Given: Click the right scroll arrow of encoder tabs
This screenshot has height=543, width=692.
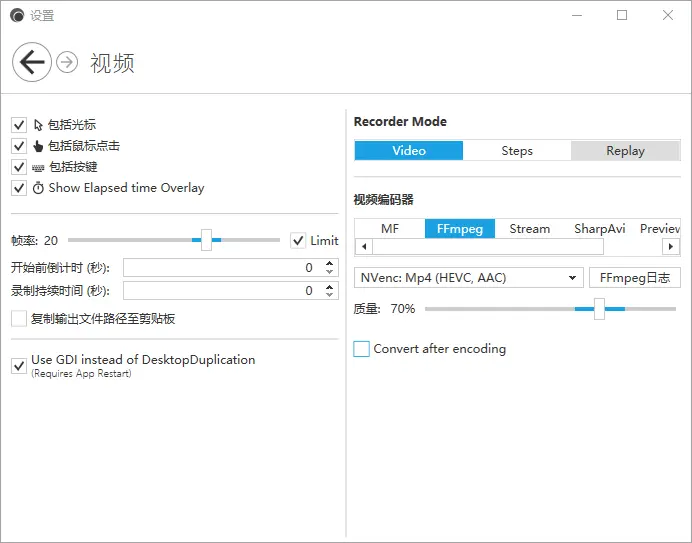Looking at the screenshot, I should point(671,247).
